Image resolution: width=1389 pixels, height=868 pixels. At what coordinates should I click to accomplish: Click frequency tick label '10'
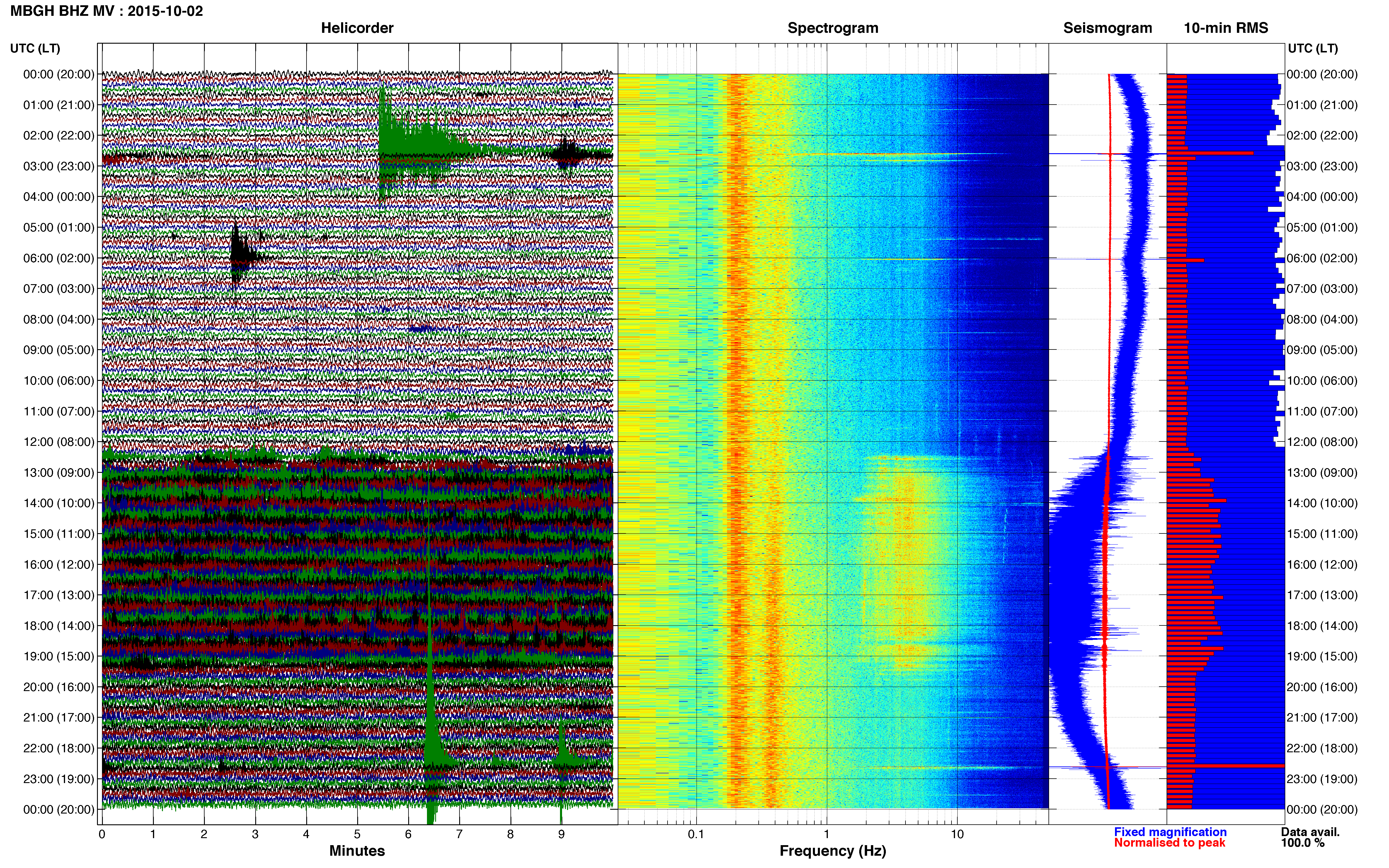tap(957, 834)
